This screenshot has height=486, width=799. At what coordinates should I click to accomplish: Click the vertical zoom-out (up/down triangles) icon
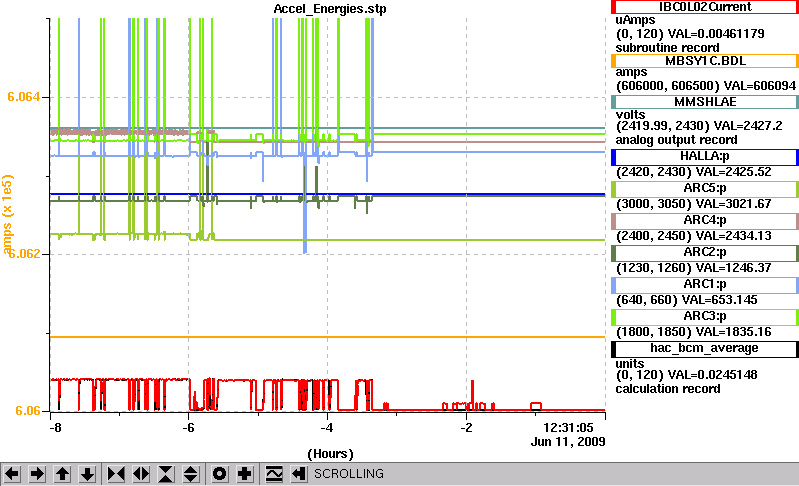[191, 474]
